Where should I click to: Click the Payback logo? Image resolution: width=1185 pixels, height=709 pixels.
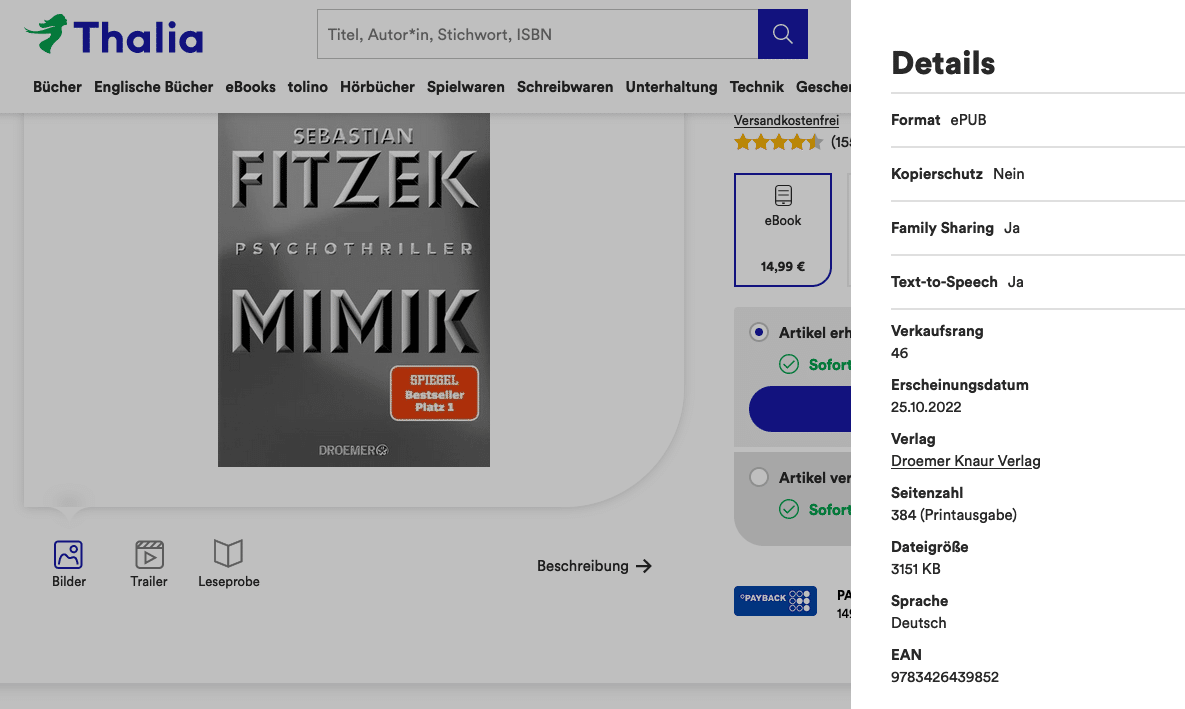click(775, 601)
